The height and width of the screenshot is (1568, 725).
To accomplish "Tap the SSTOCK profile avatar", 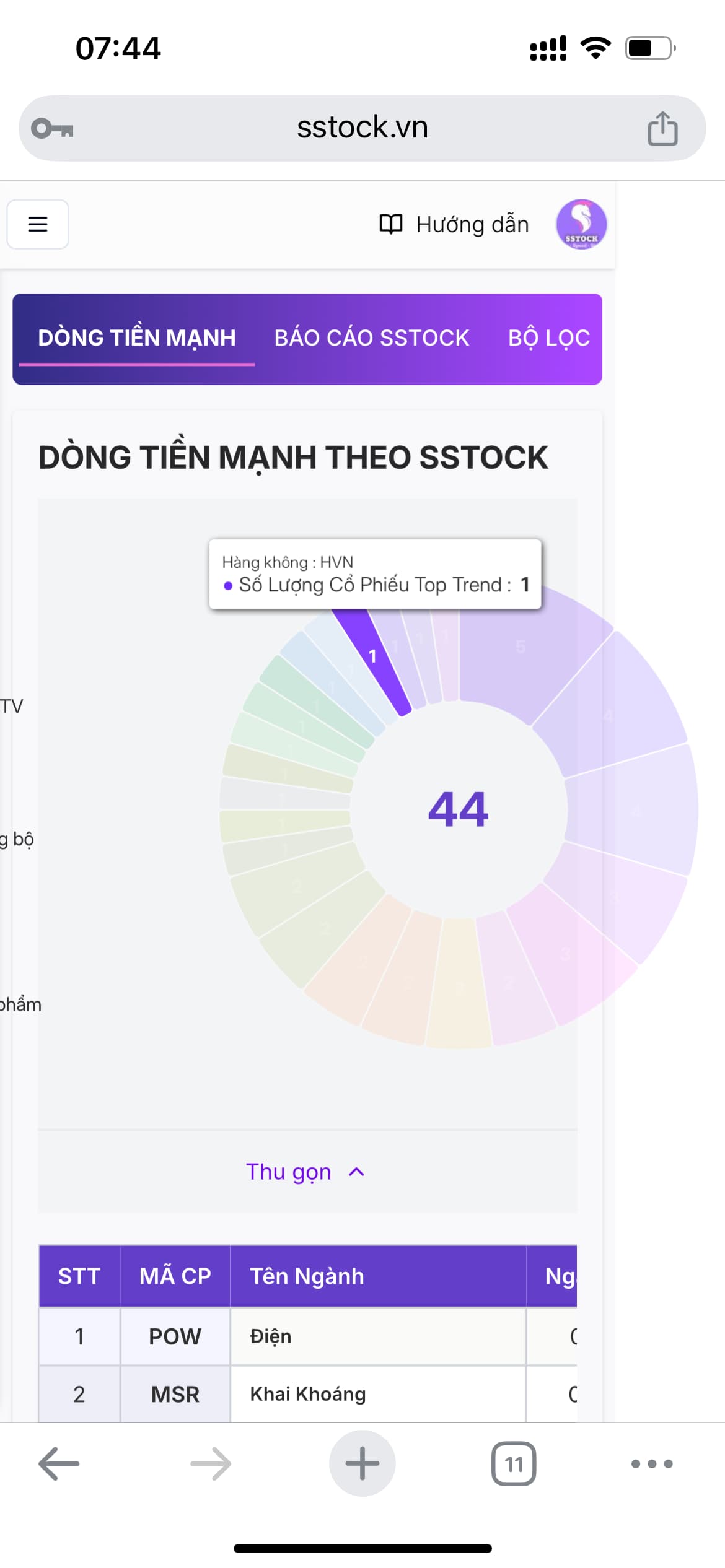I will pyautogui.click(x=581, y=224).
